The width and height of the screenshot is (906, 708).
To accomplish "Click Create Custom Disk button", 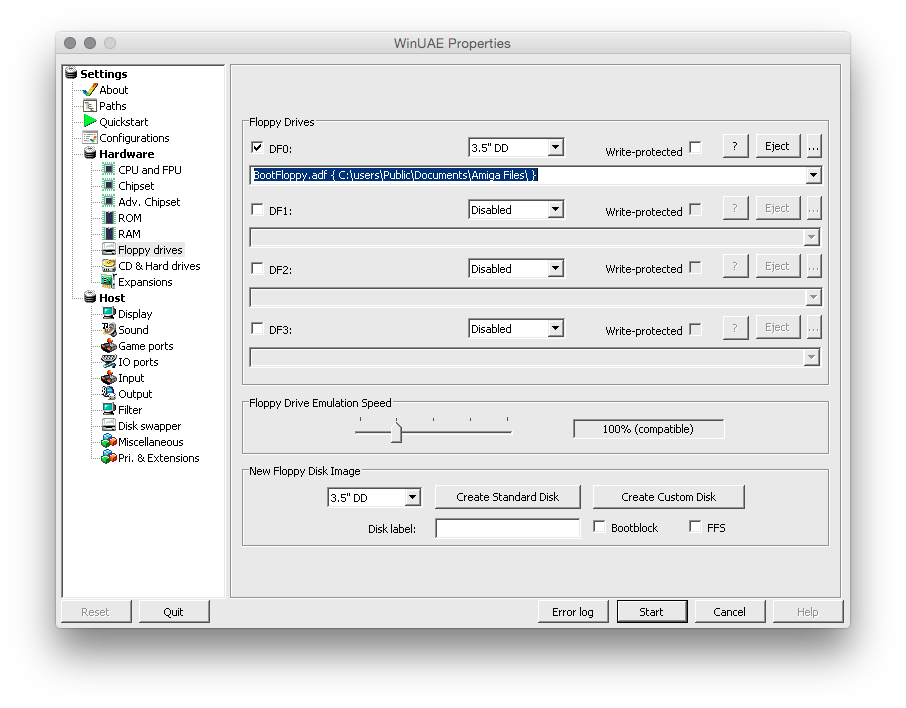I will pos(669,497).
